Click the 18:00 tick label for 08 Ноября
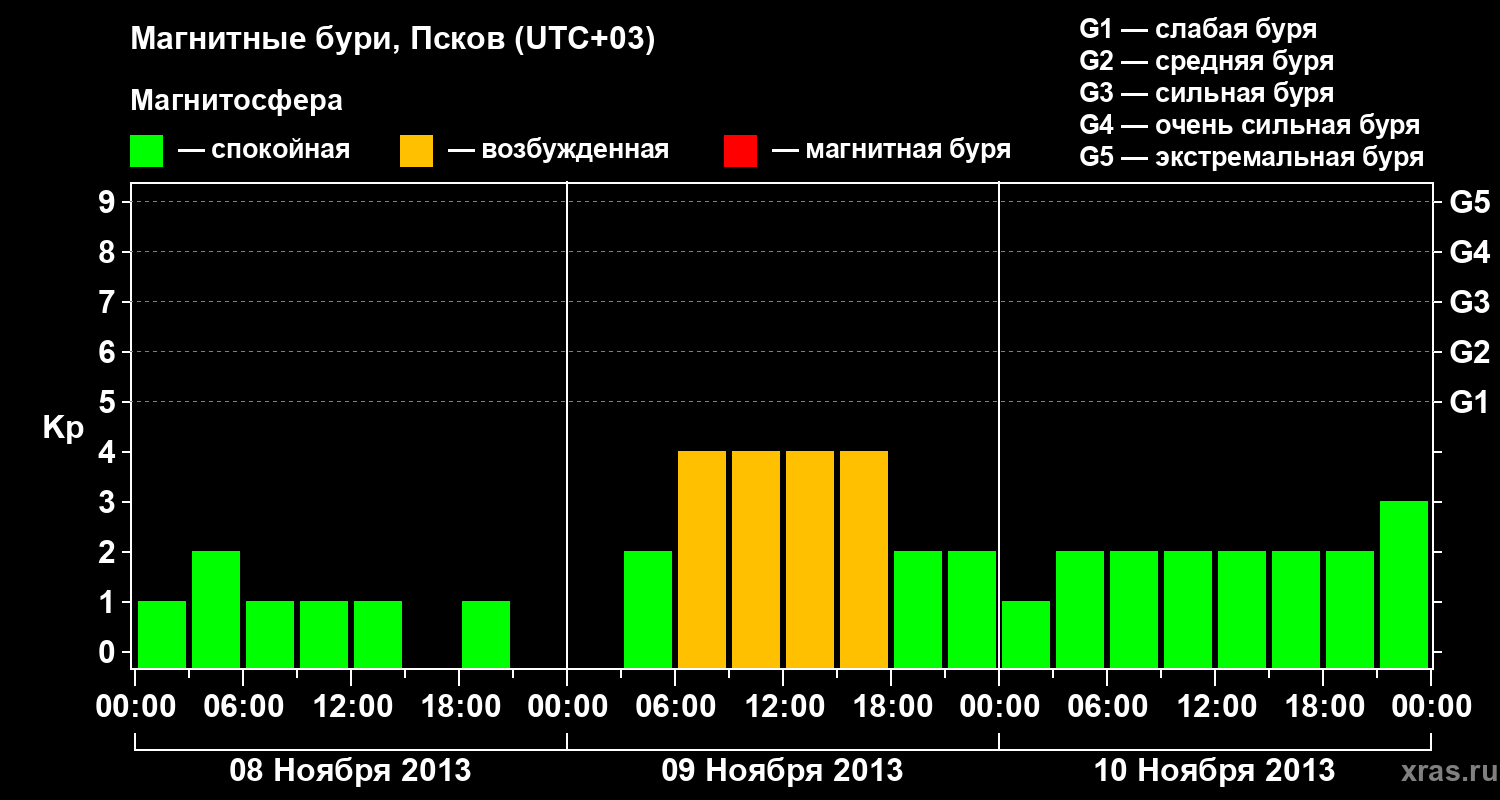The width and height of the screenshot is (1500, 800). coord(459,706)
